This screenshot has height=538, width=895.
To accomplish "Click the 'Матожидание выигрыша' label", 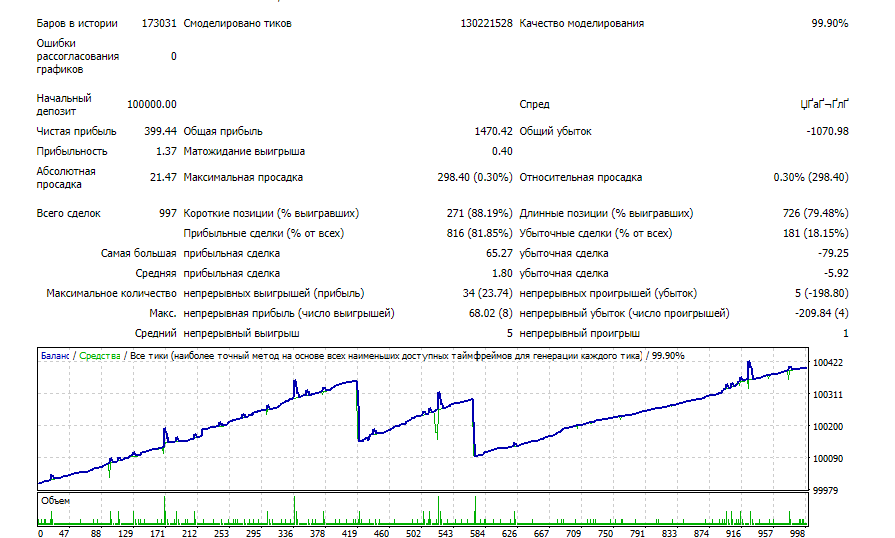I will (x=244, y=151).
